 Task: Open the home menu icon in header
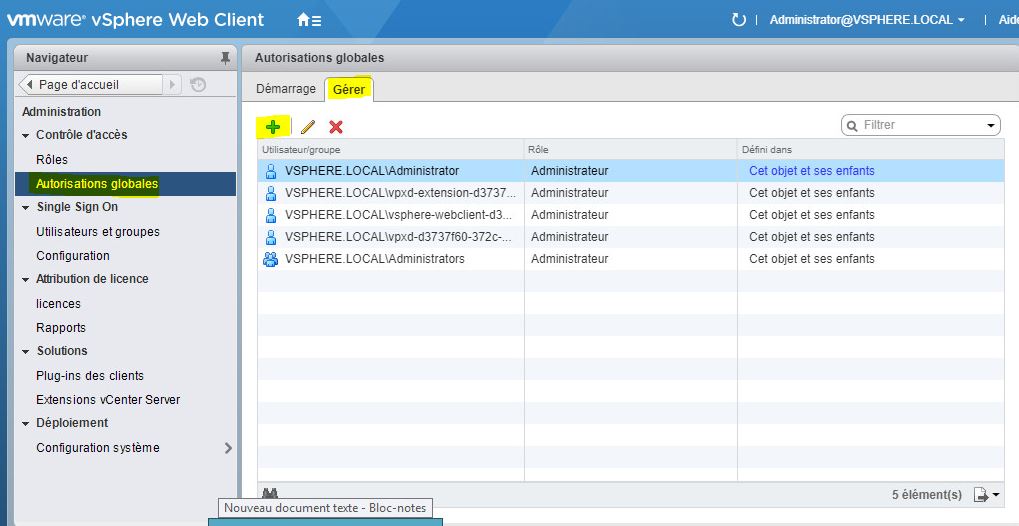point(309,20)
